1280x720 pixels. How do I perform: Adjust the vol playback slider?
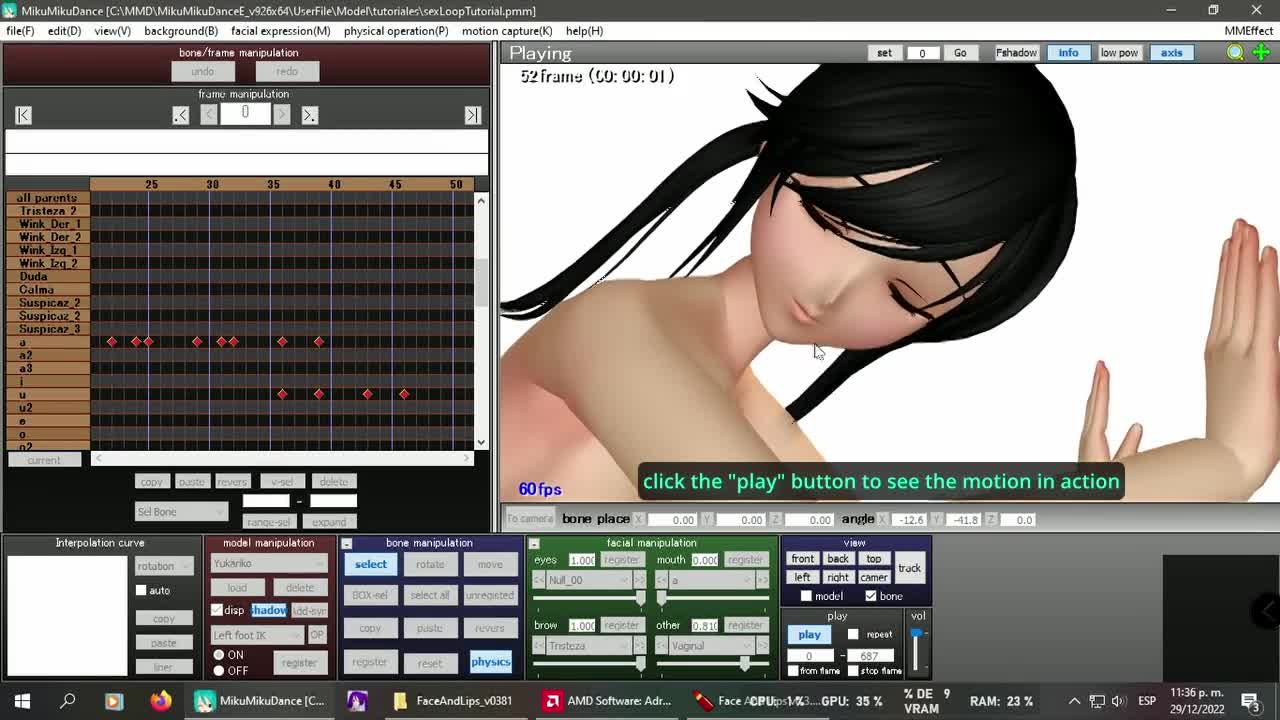point(916,650)
